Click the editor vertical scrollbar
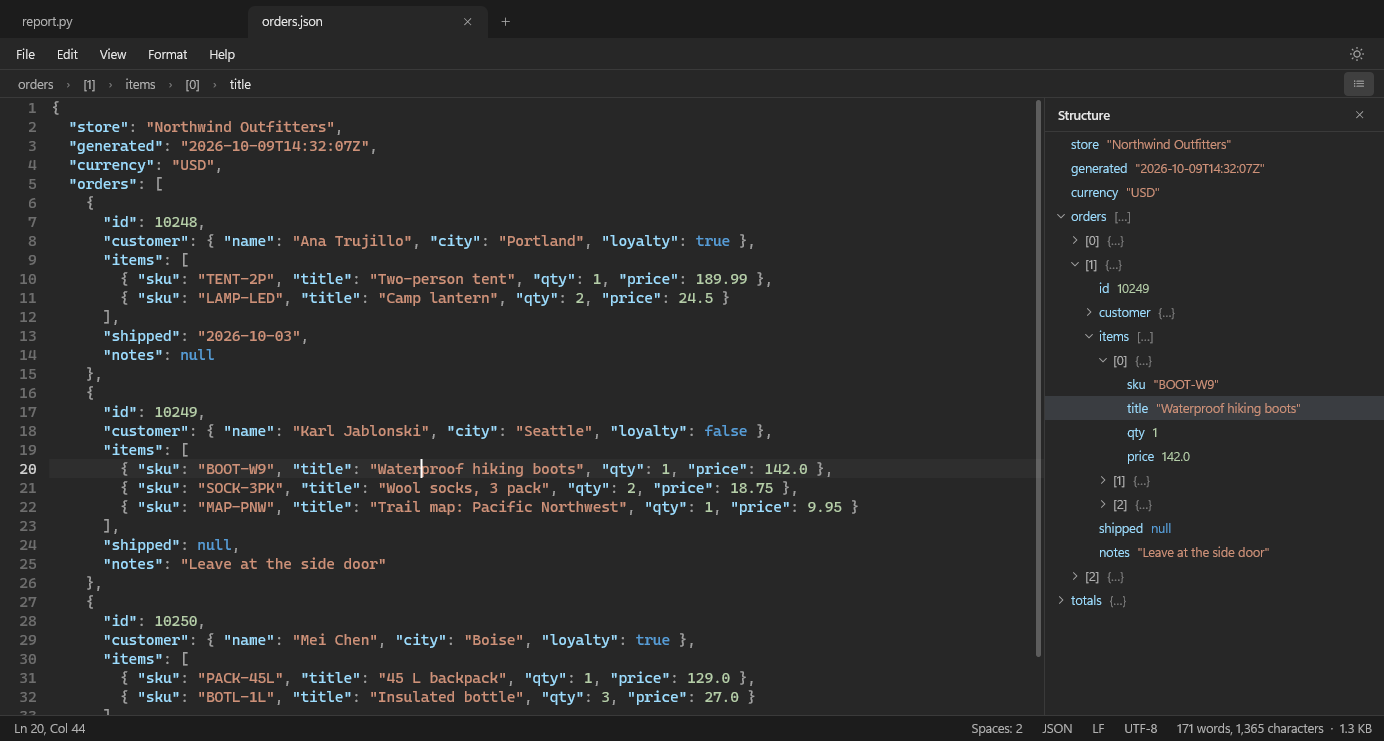1384x741 pixels. 1039,380
